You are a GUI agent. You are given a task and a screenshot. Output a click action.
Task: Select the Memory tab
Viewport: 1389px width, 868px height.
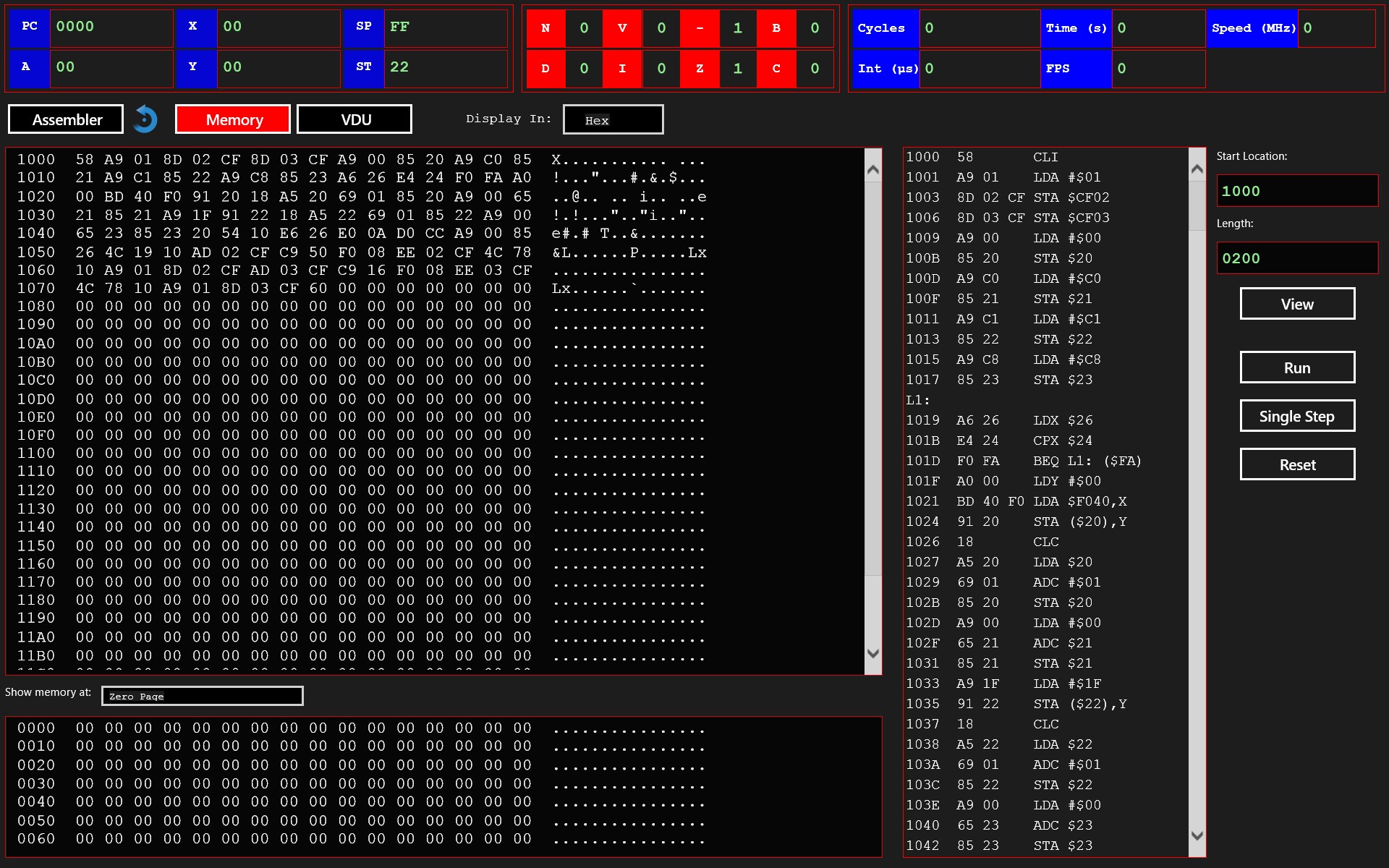233,119
